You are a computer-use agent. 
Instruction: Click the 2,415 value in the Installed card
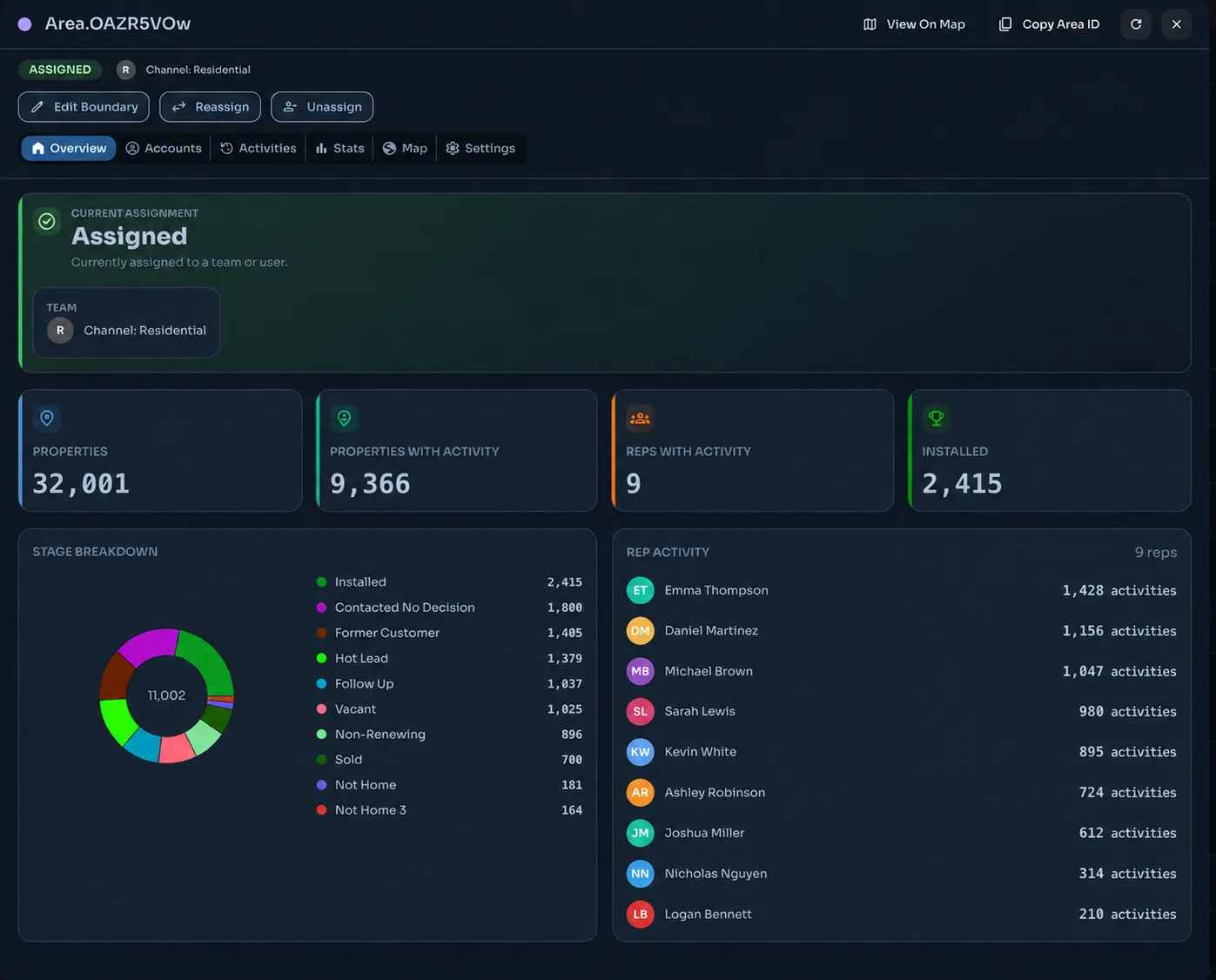tap(962, 484)
